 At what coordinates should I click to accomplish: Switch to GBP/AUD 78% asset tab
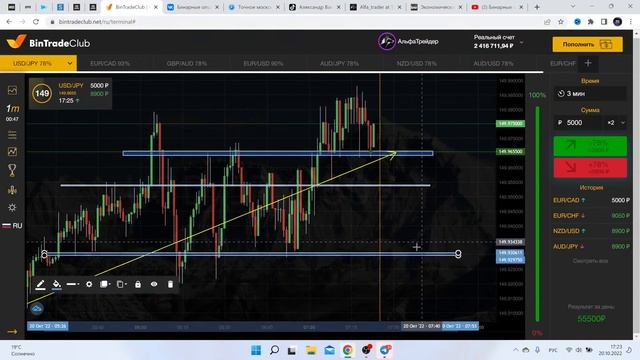click(x=187, y=63)
